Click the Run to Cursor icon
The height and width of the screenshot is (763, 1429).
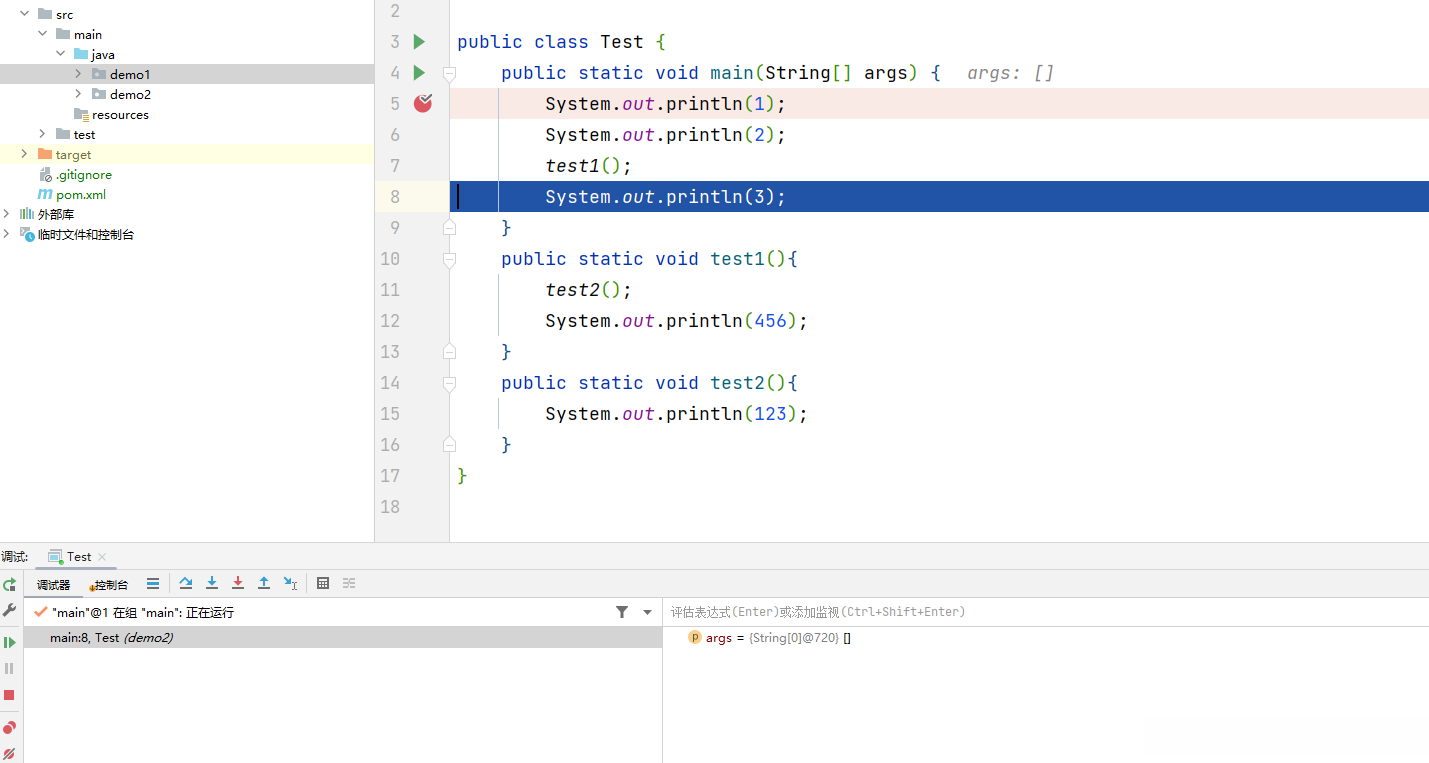290,583
